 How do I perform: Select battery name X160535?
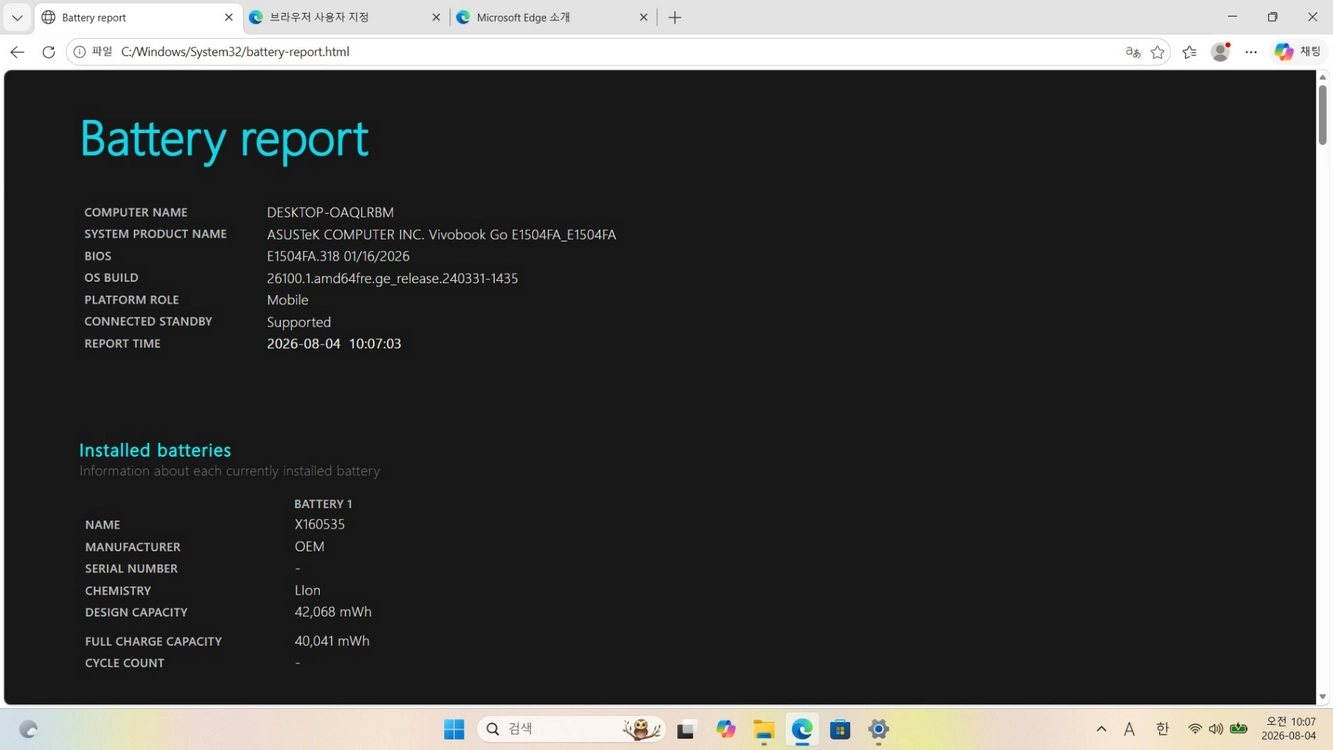(319, 524)
